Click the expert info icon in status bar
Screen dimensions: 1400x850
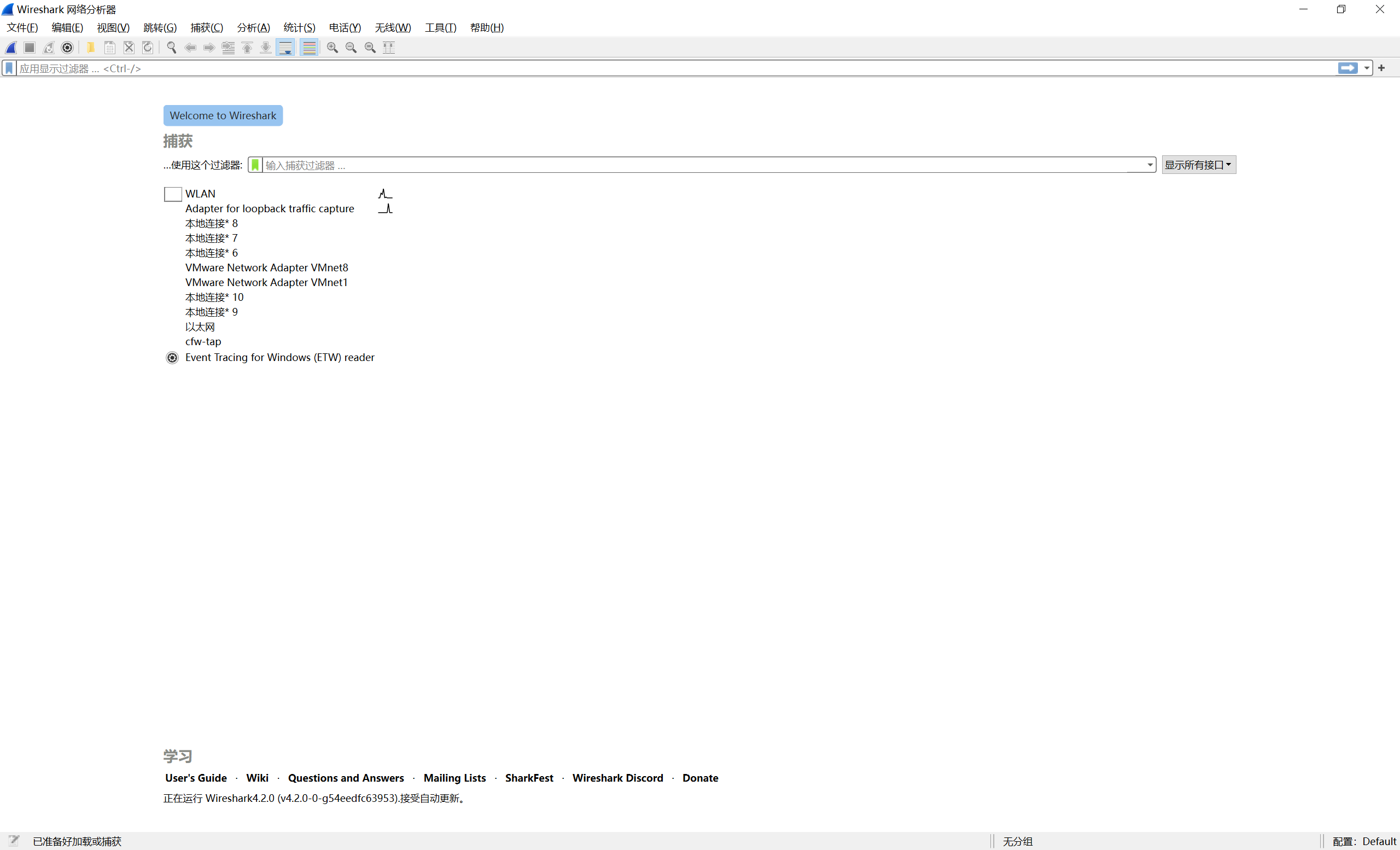14,840
